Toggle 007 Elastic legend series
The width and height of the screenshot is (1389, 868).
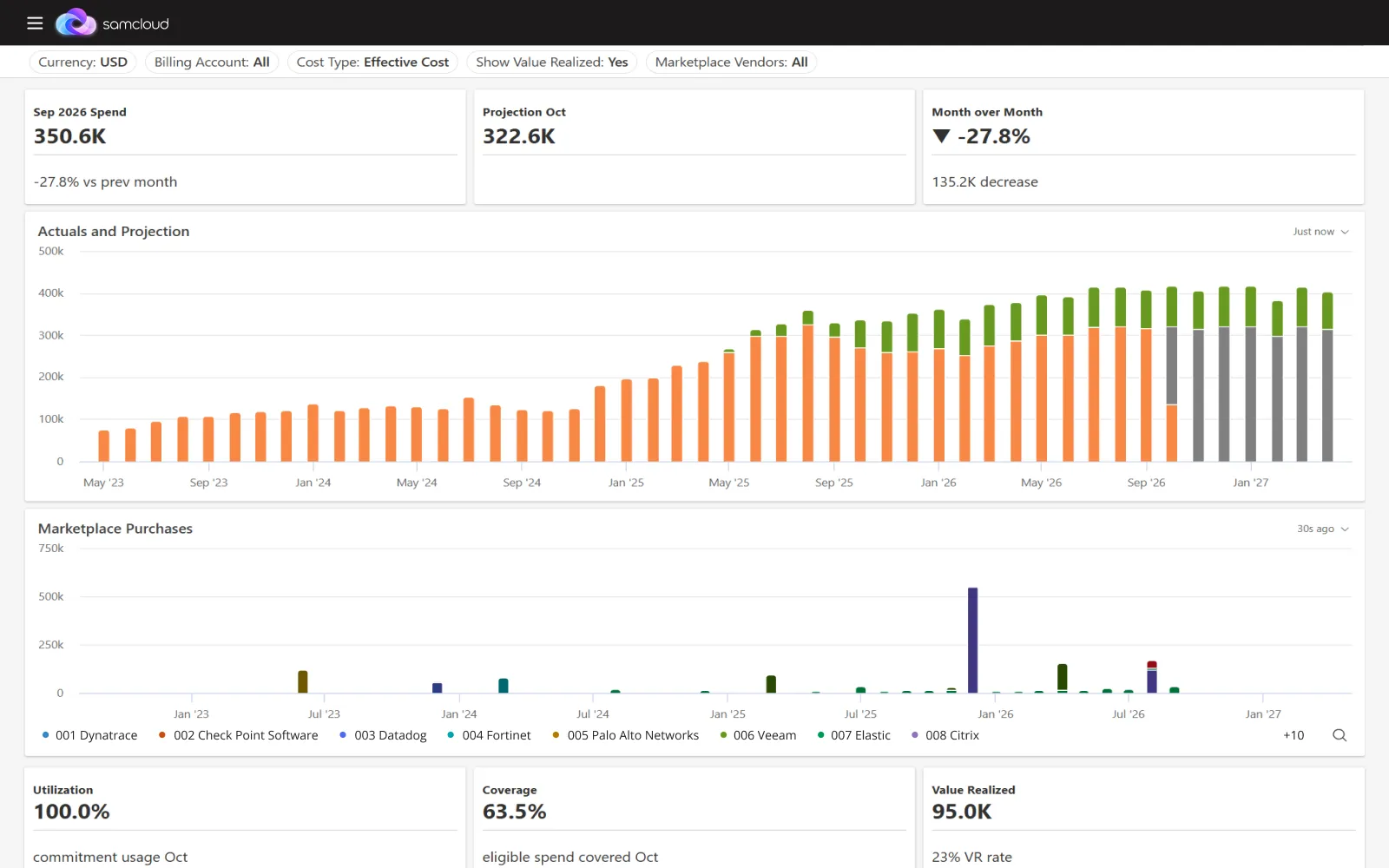click(854, 735)
